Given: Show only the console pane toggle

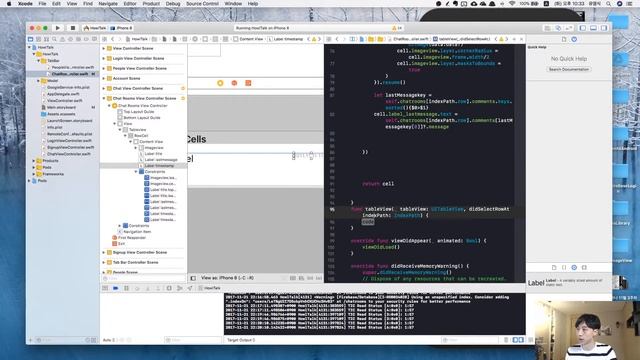Looking at the screenshot, I should tap(521, 340).
